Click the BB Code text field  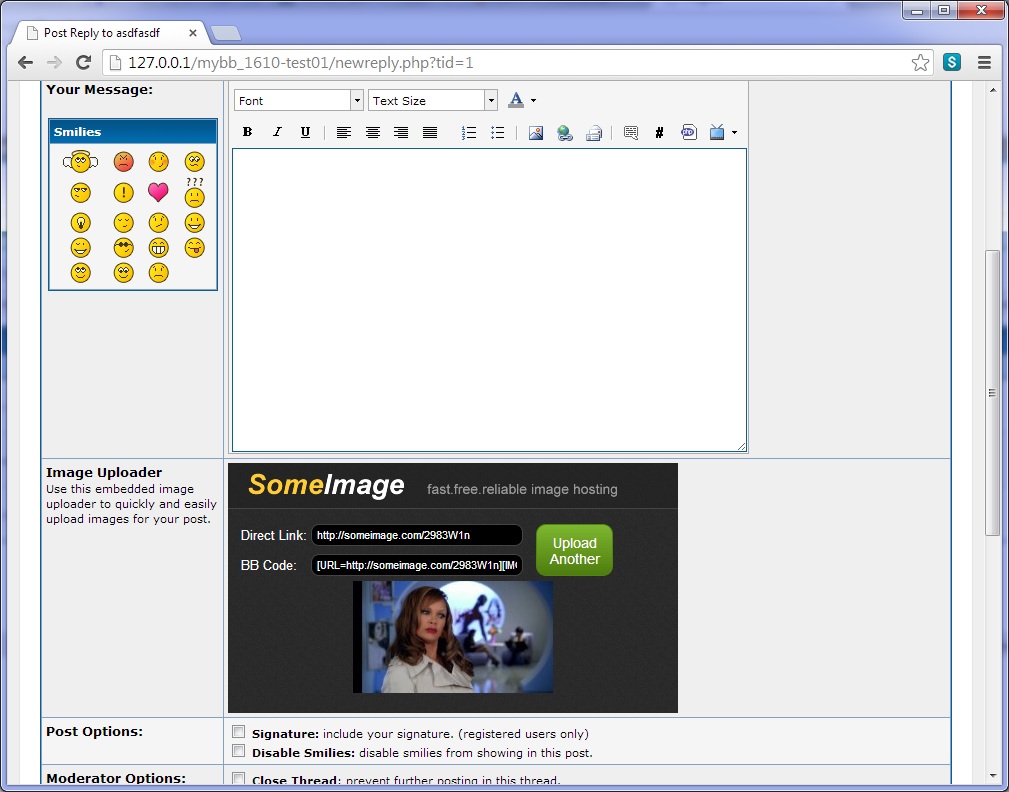[416, 565]
